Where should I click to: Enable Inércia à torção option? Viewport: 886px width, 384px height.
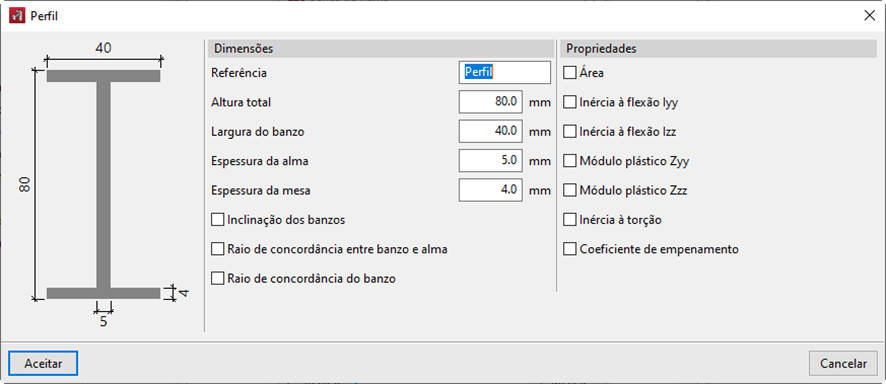[570, 220]
